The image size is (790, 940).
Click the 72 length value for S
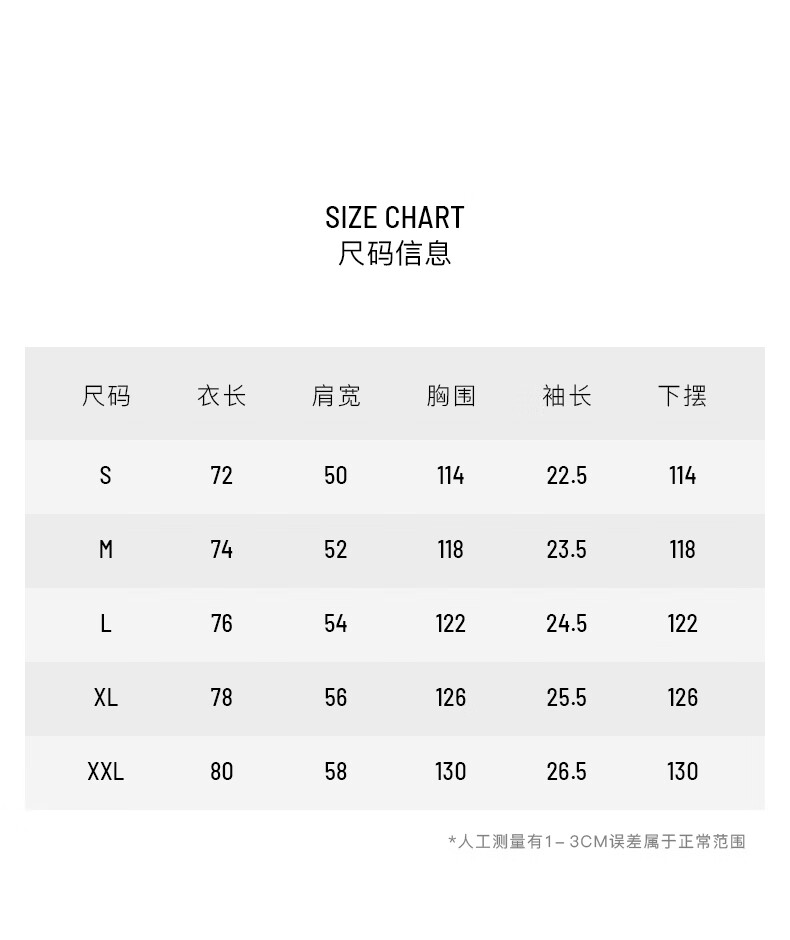(221, 475)
